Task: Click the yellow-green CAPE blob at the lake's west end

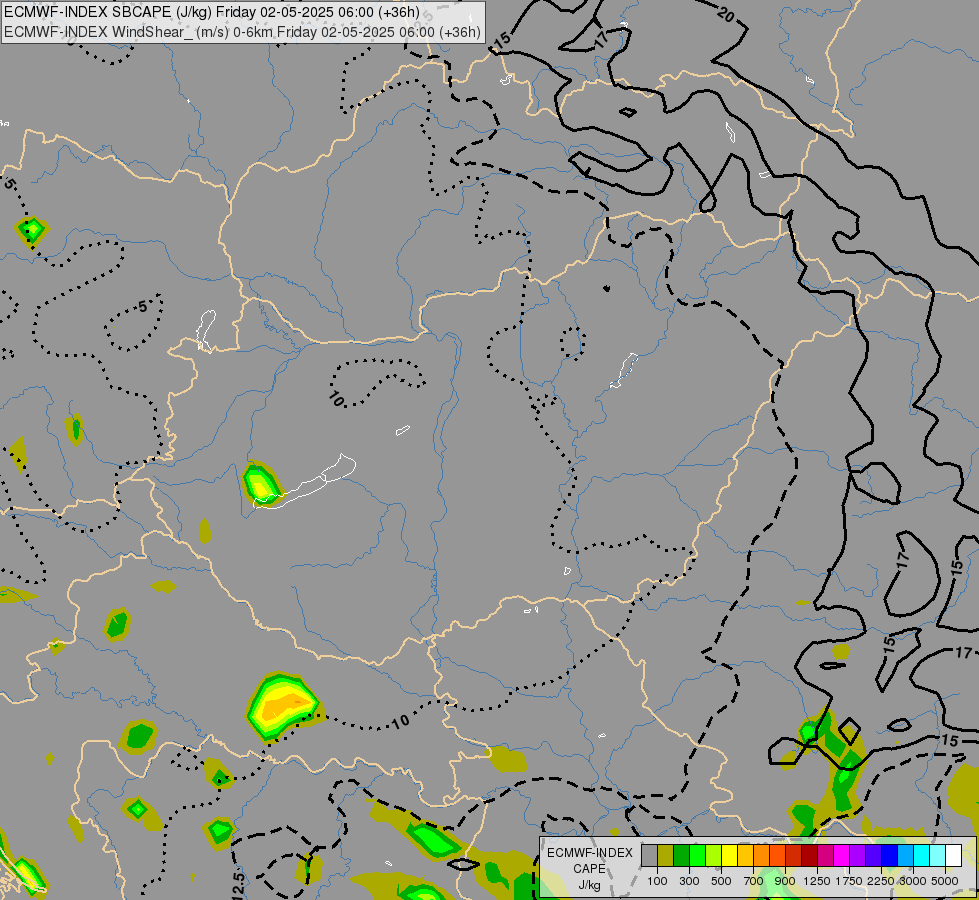Action: tap(261, 483)
